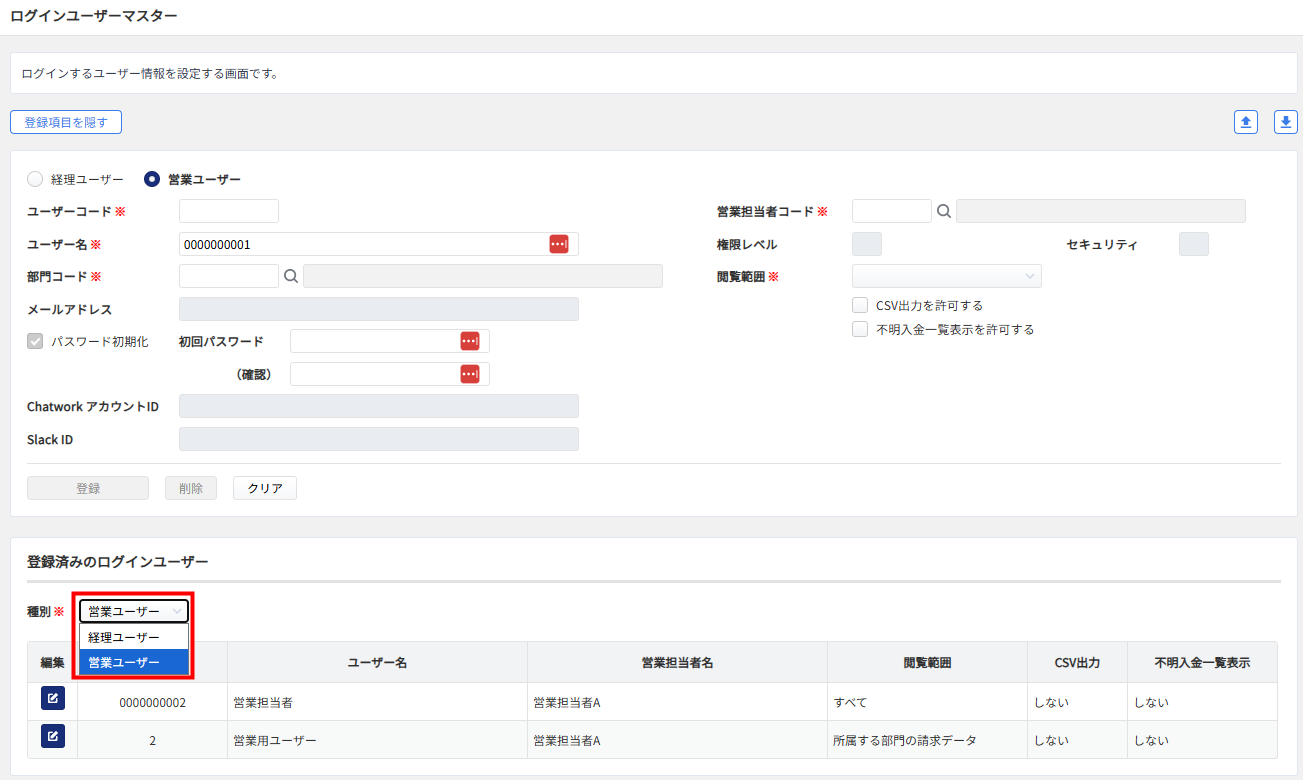Viewport: 1303px width, 780px height.
Task: Select the 経理ユーザー radio button
Action: (35, 180)
